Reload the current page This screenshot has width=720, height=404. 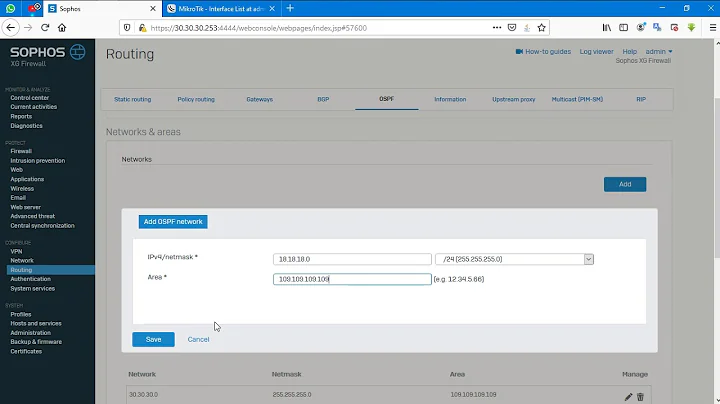45,28
